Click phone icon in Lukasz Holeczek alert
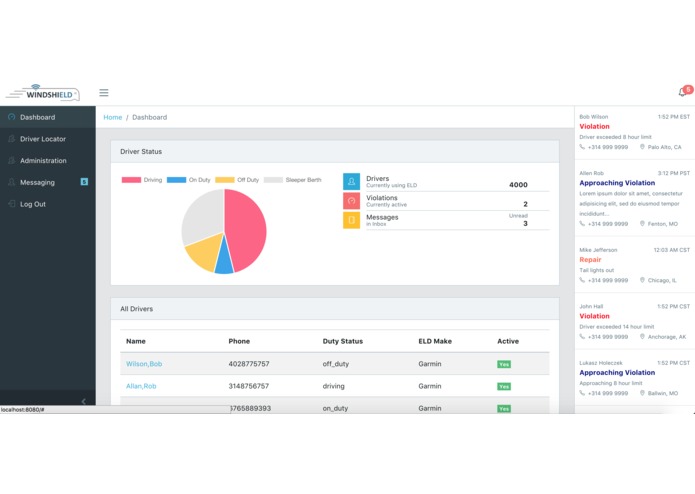This screenshot has height=494, width=695. click(x=582, y=393)
